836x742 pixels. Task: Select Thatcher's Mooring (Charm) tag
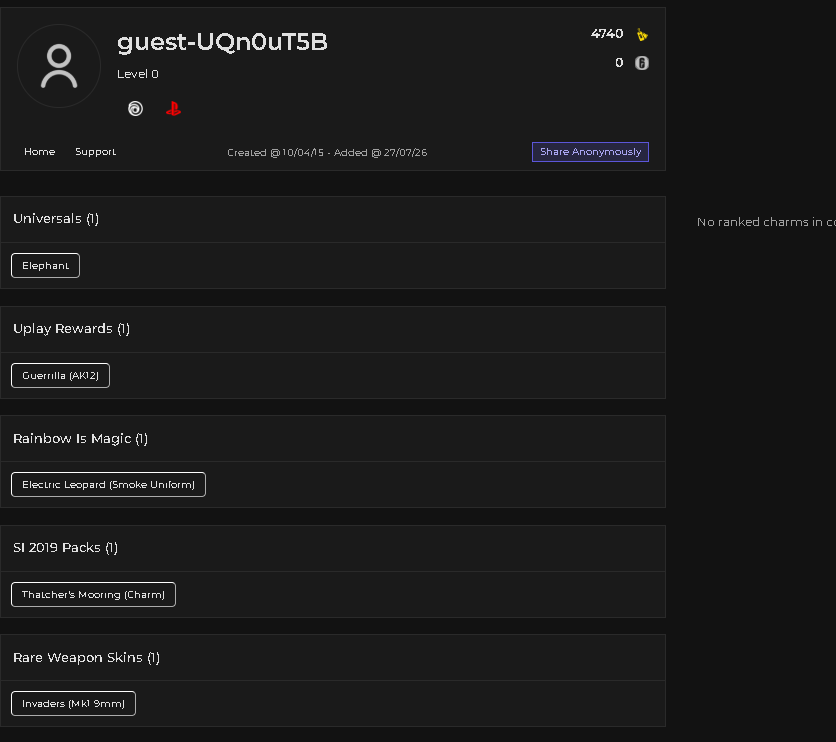93,594
